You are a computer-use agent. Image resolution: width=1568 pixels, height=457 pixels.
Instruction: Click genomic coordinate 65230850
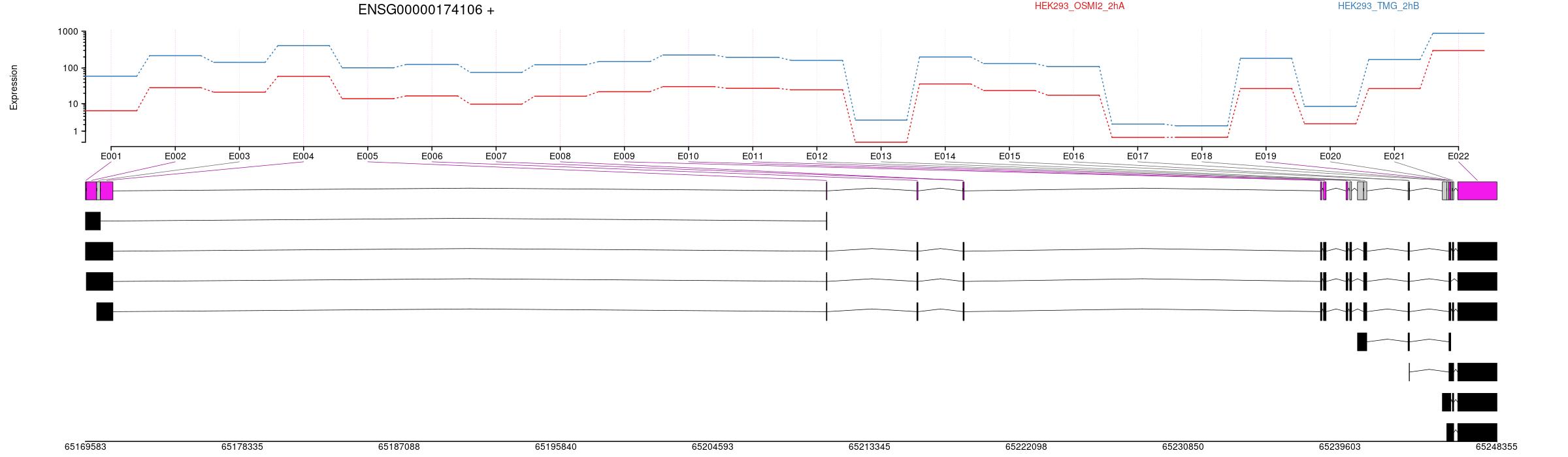[1183, 447]
